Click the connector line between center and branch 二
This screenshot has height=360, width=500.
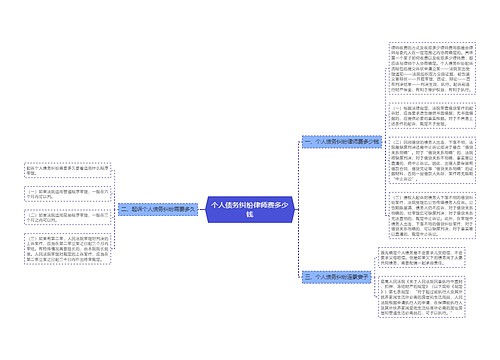point(202,209)
